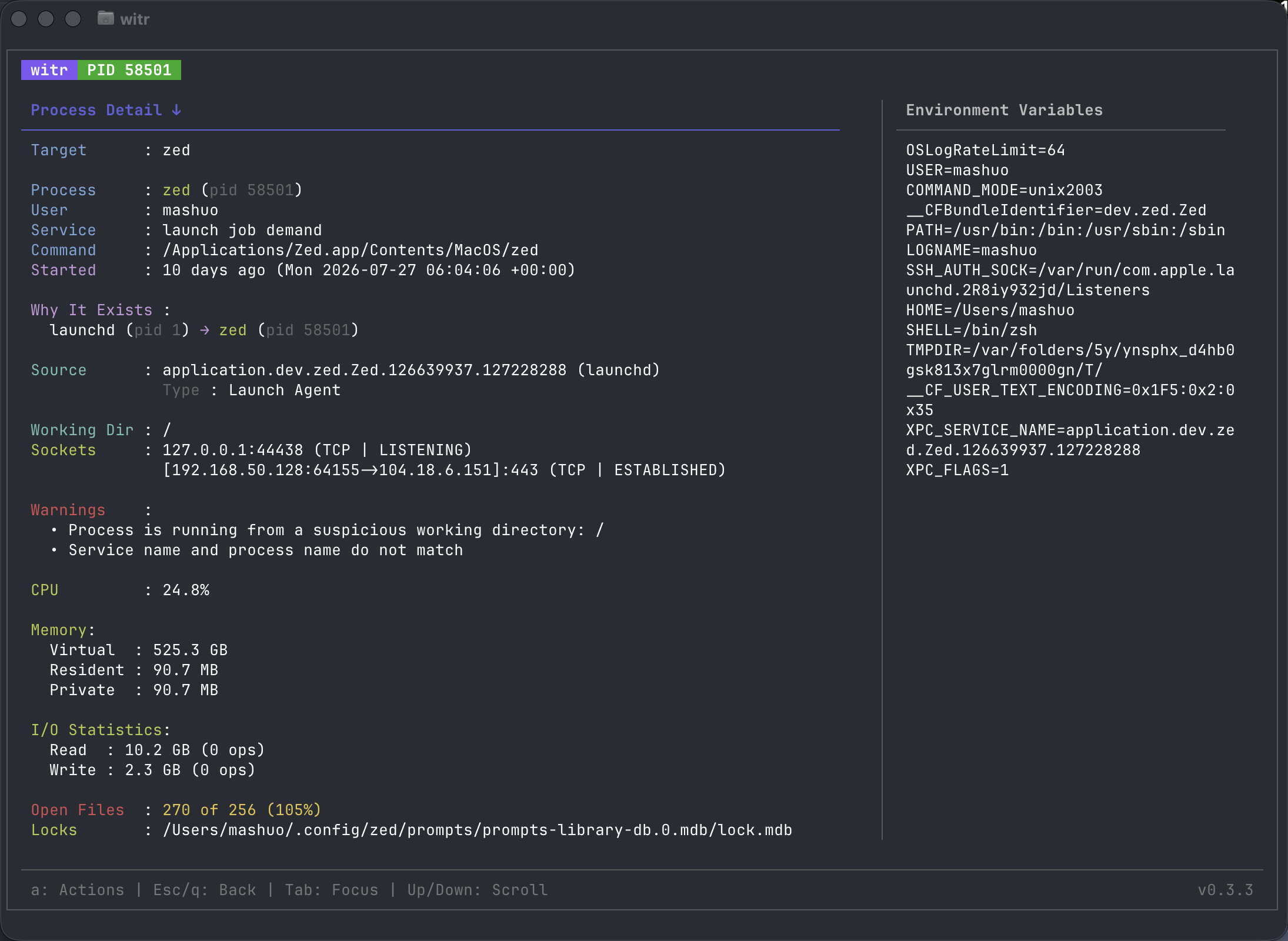Image resolution: width=1288 pixels, height=941 pixels.
Task: Click the Started time '10 days ago' line
Action: [x=369, y=270]
